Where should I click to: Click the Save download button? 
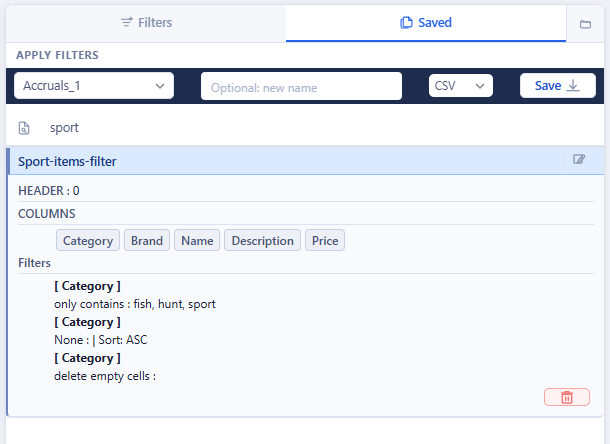557,86
